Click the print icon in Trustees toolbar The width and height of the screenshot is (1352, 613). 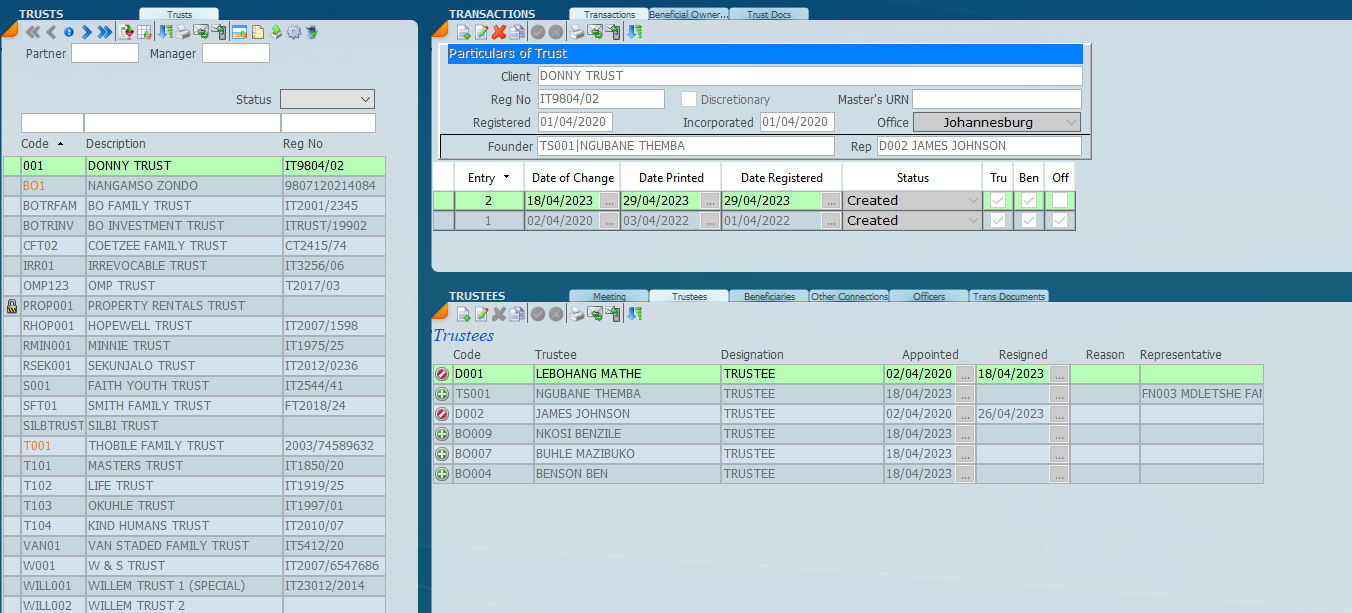(x=577, y=314)
